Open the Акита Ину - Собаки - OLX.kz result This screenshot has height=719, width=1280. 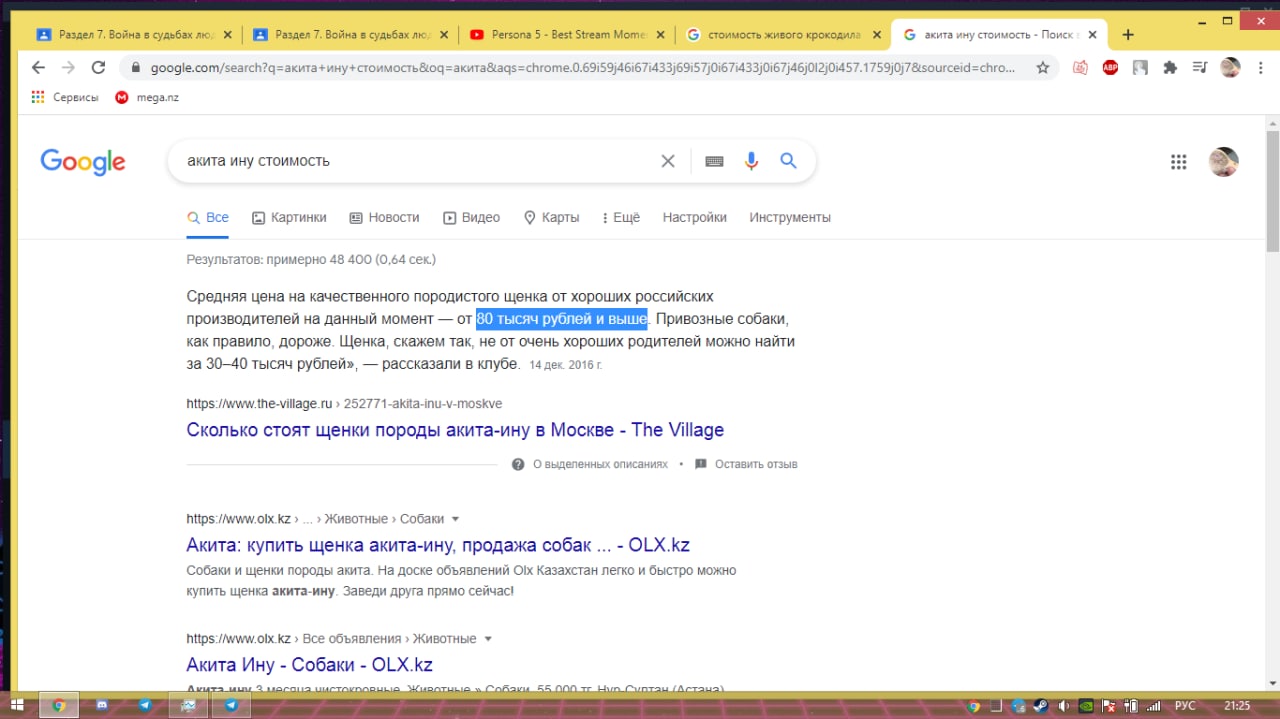pyautogui.click(x=309, y=664)
